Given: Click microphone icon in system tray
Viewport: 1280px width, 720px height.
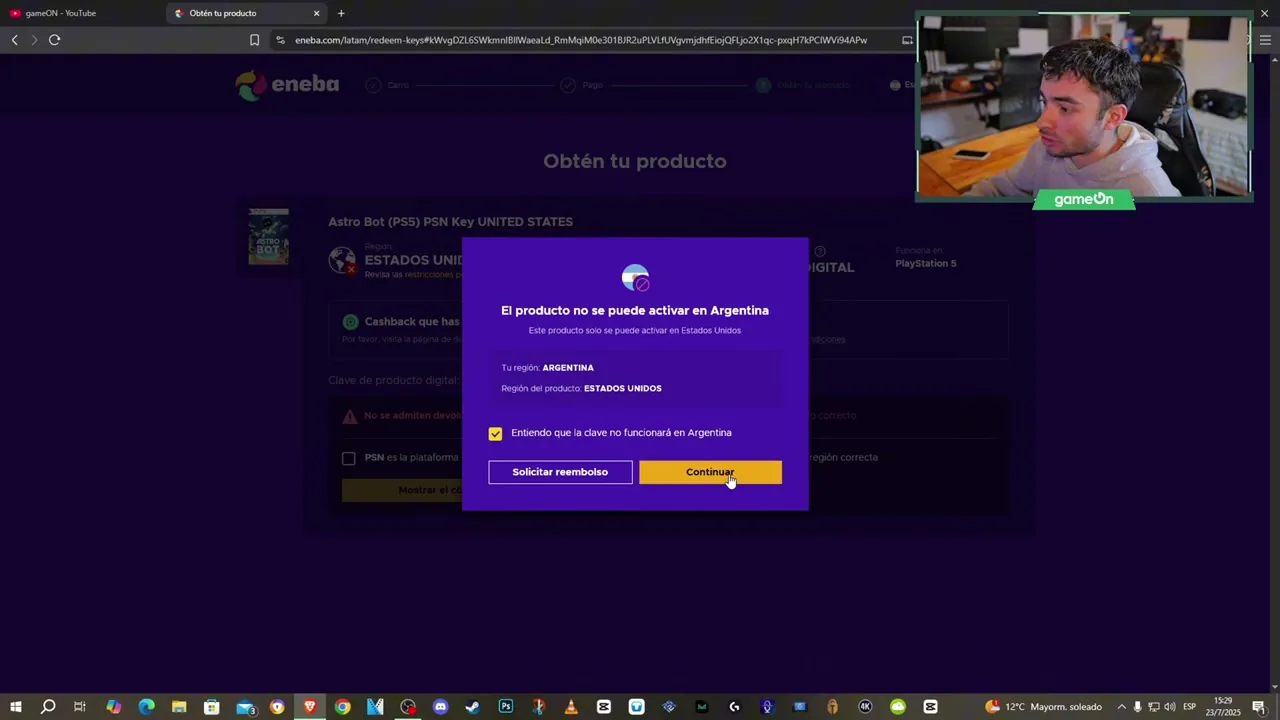Looking at the screenshot, I should point(1137,707).
